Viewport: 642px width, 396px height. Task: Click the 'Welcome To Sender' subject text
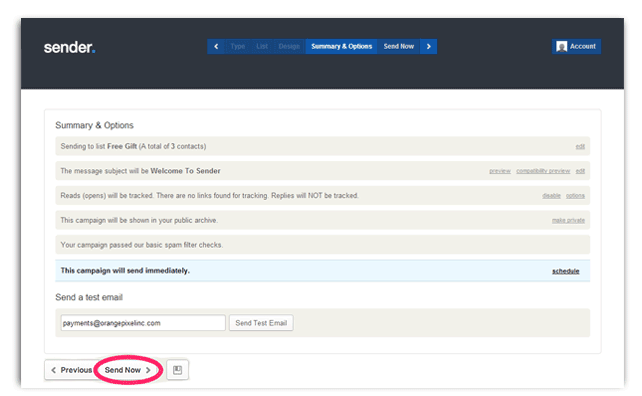(185, 171)
